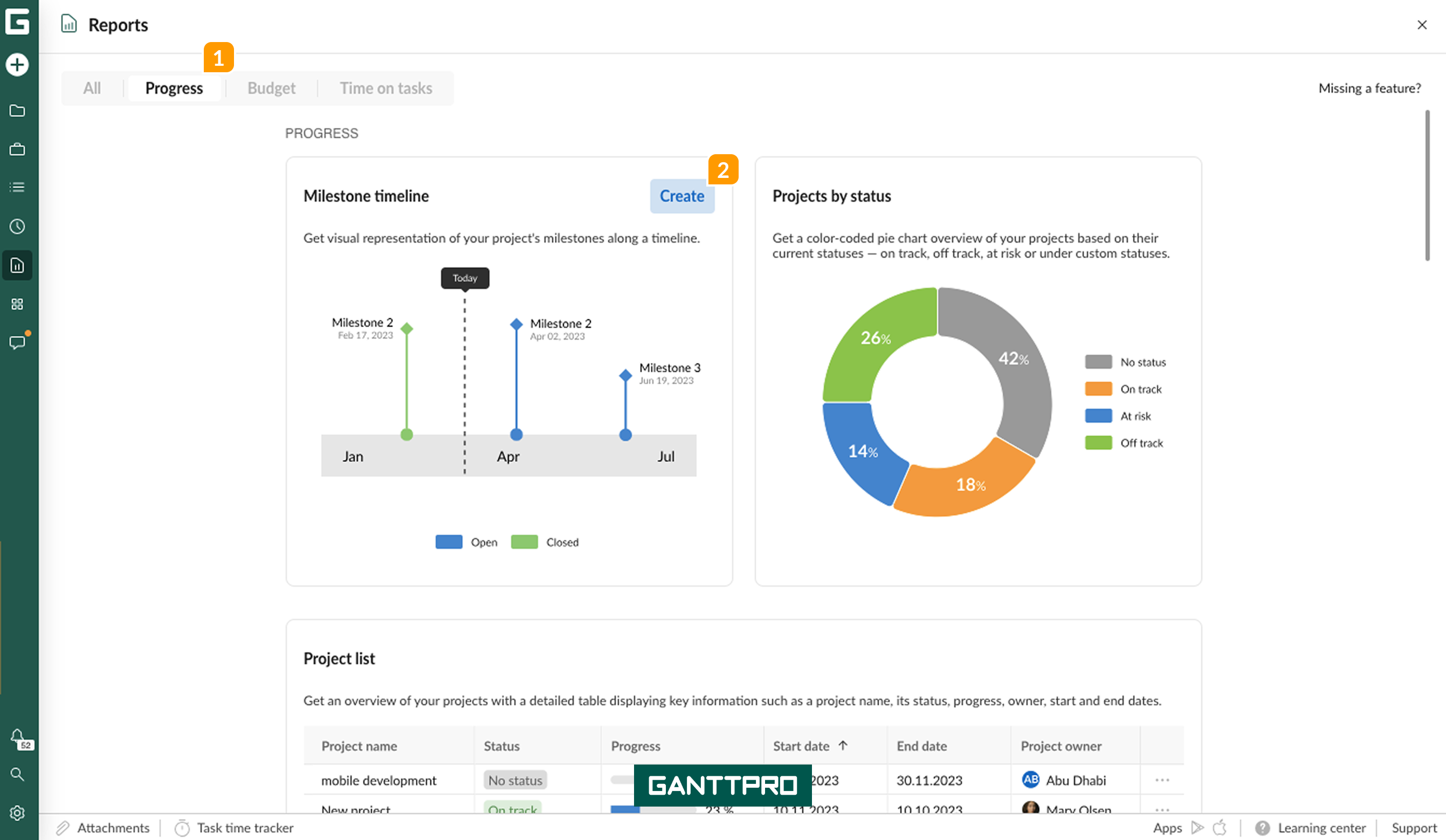Open the dashboard grid icon in sidebar
Screen dimensions: 1446x840
click(x=17, y=304)
